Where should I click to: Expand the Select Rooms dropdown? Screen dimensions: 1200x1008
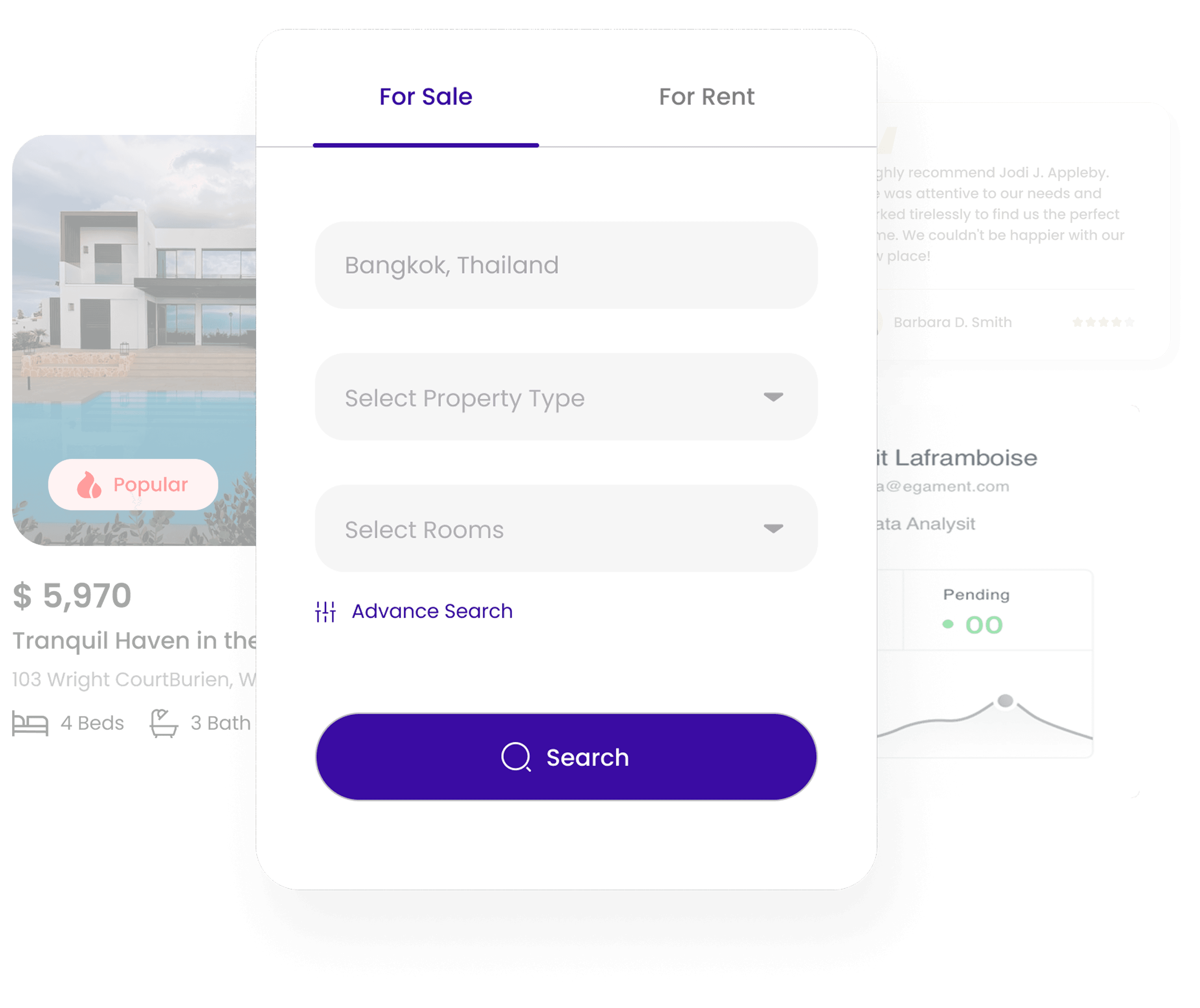pyautogui.click(x=566, y=529)
